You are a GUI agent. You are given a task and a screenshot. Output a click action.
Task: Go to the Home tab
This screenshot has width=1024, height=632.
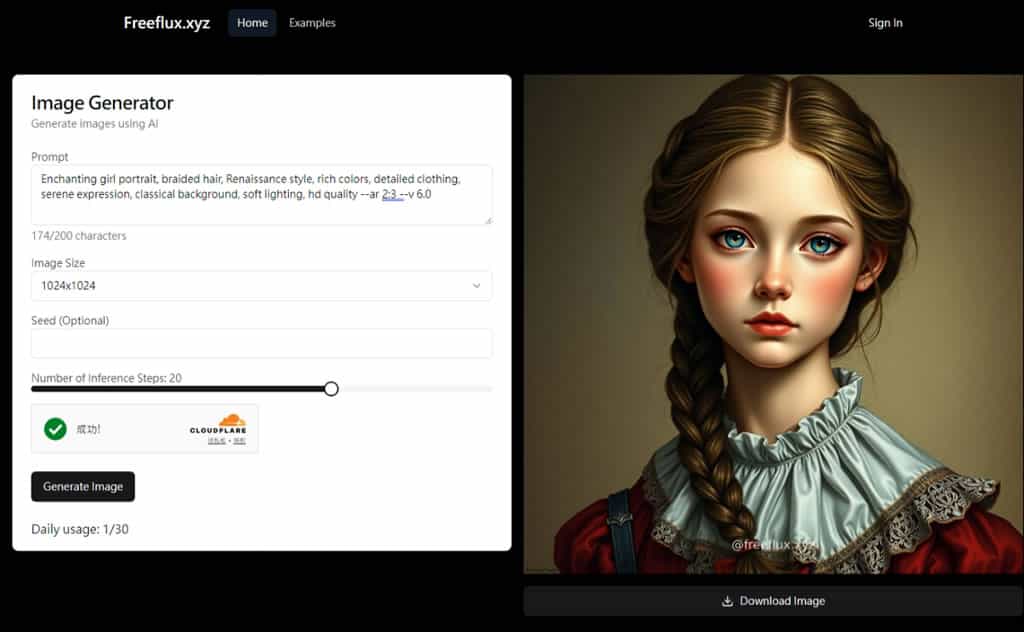point(252,23)
